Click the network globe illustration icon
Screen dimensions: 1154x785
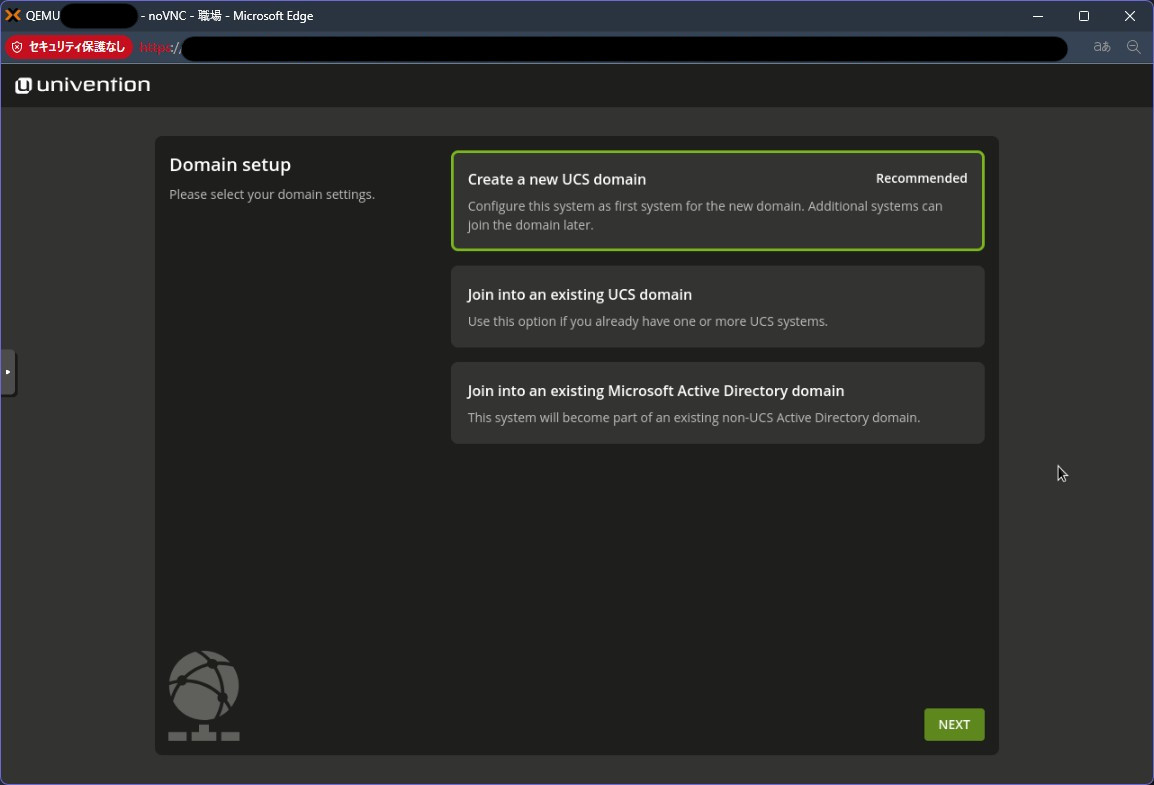click(204, 695)
